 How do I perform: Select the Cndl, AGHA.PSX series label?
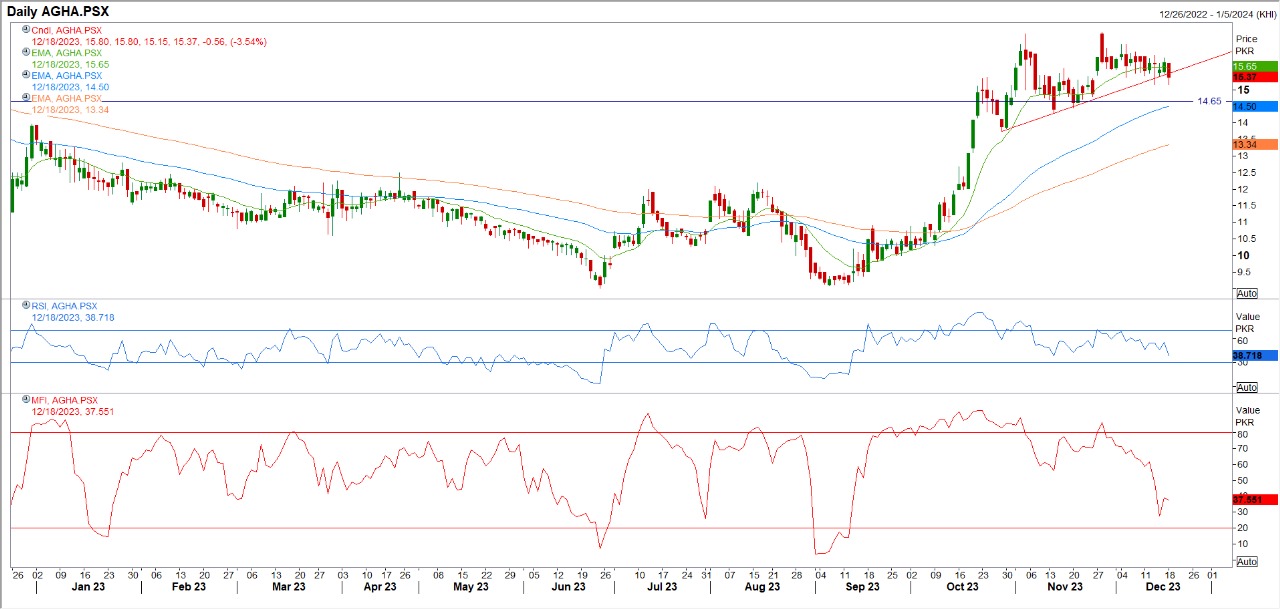(66, 31)
